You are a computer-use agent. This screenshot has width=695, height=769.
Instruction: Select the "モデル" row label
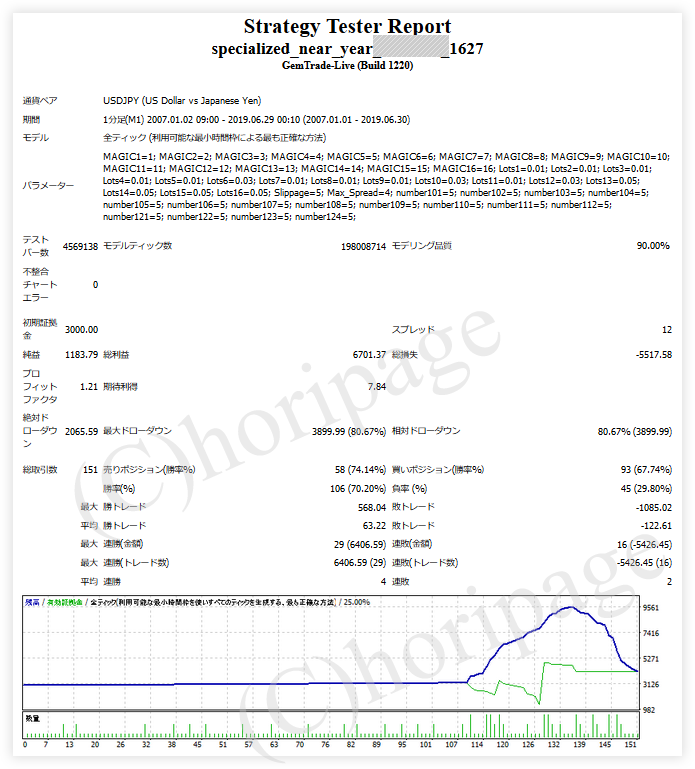(x=35, y=138)
